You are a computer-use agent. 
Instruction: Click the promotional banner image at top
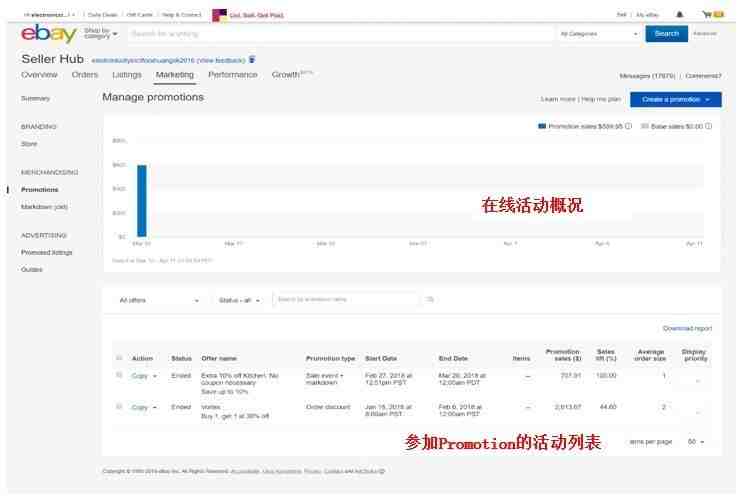[x=220, y=15]
